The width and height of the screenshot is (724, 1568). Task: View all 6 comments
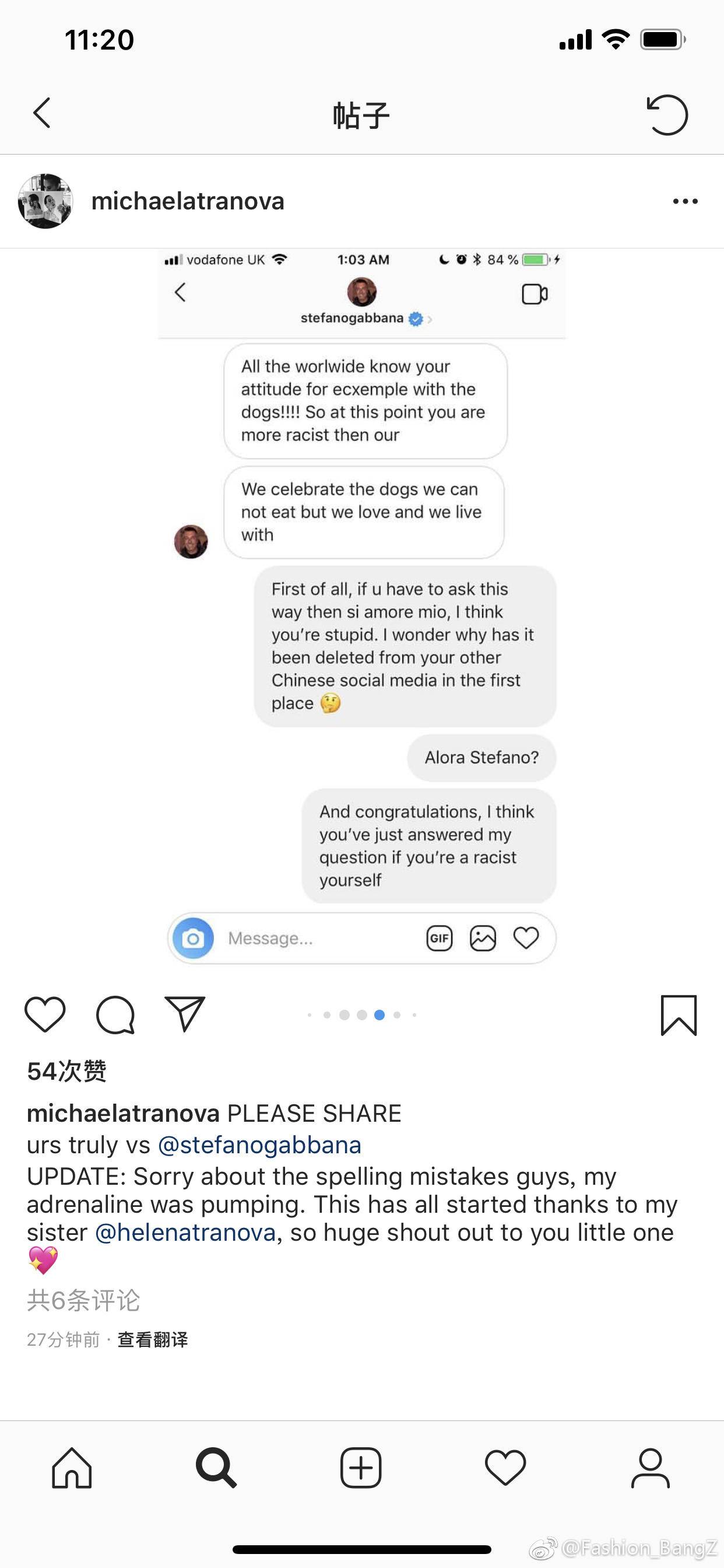point(83,1301)
